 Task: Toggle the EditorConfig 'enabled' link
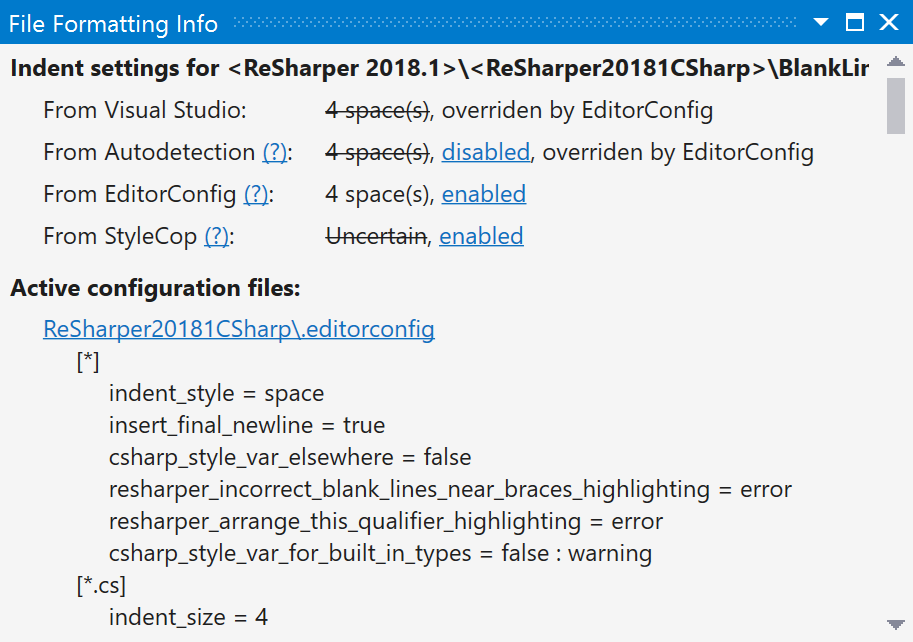click(x=484, y=194)
